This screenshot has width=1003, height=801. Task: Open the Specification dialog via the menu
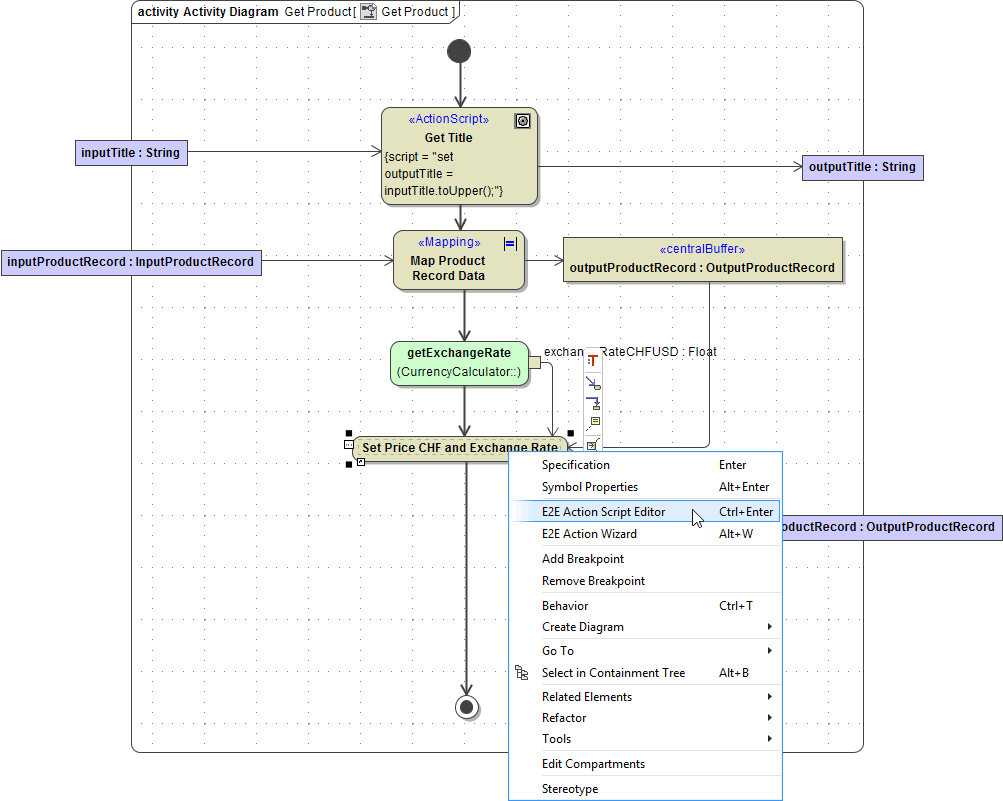click(x=575, y=464)
